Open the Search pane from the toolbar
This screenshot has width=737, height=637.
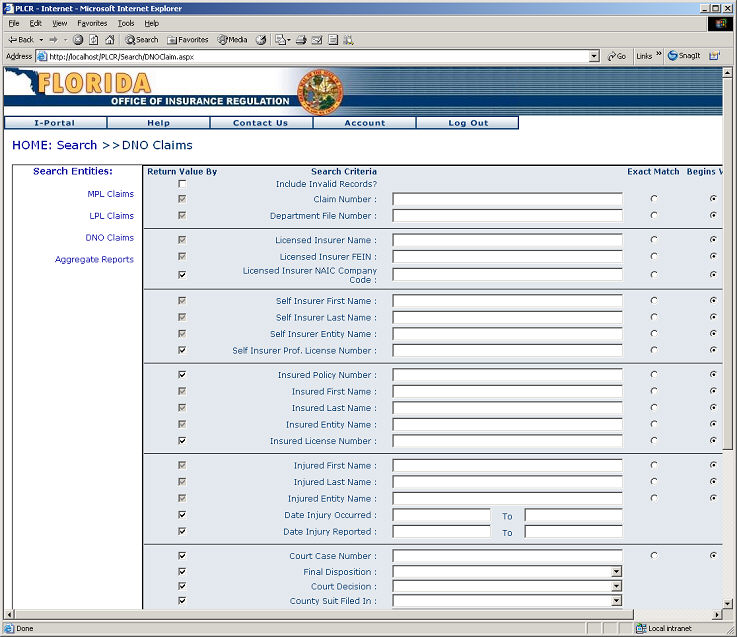(x=142, y=40)
